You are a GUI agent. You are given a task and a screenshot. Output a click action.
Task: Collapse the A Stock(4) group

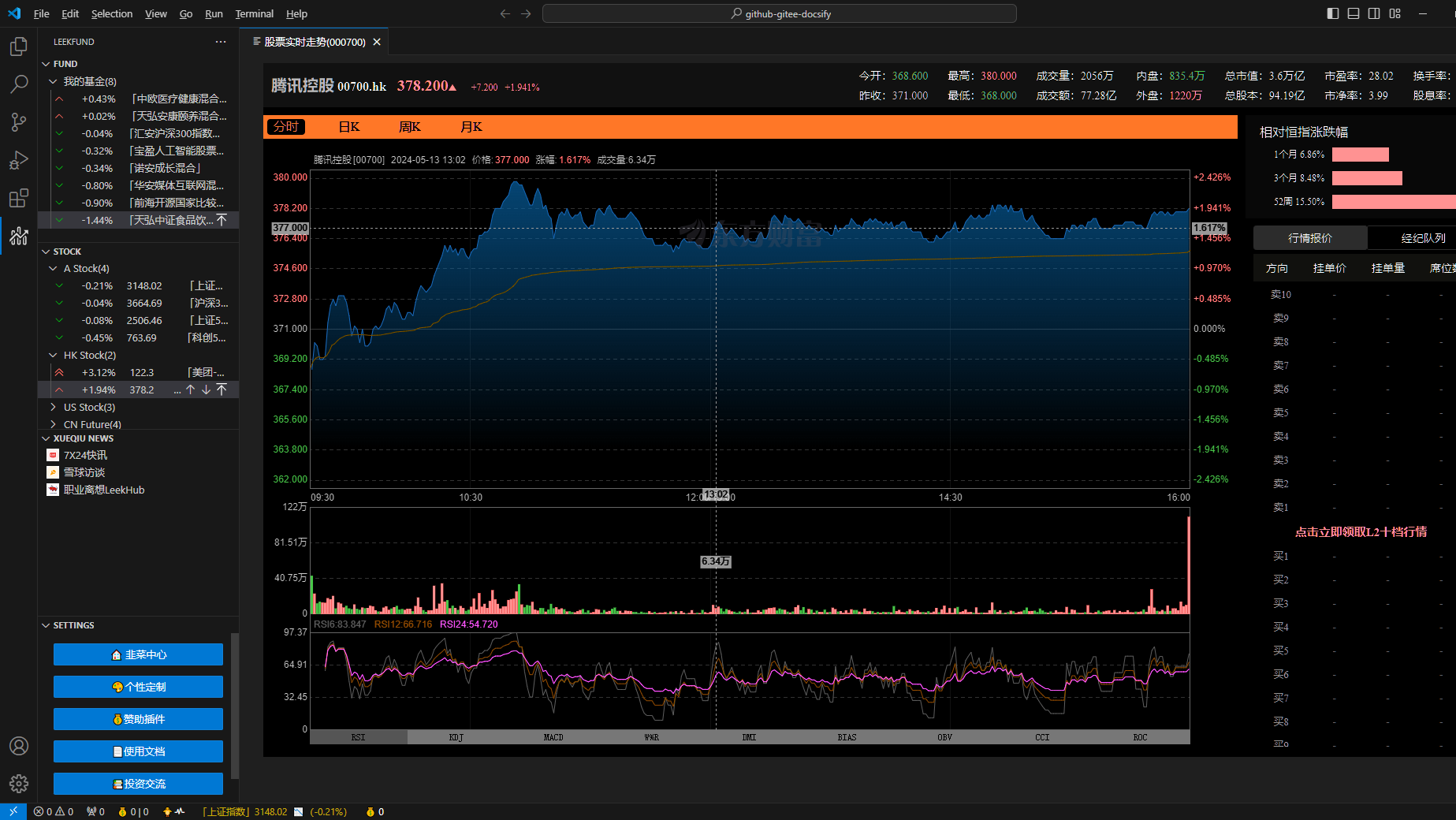click(53, 269)
